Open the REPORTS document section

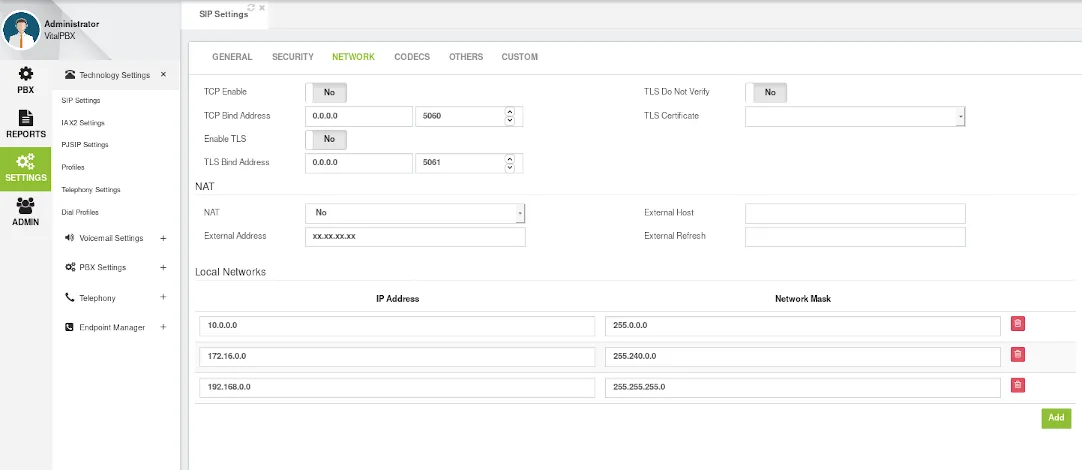26,124
